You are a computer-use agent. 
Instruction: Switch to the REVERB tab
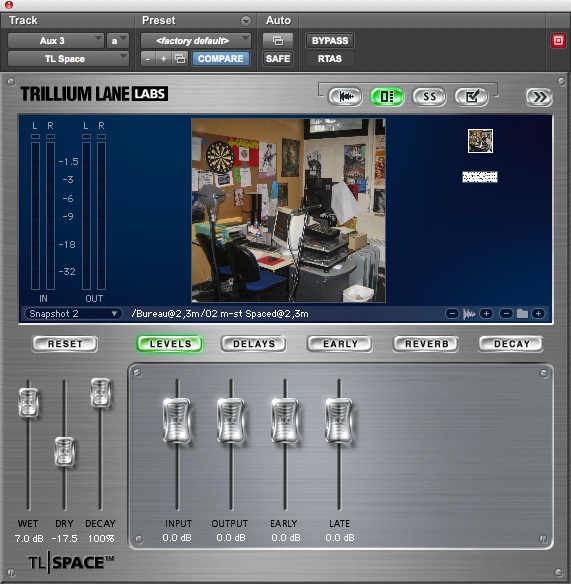pos(426,344)
